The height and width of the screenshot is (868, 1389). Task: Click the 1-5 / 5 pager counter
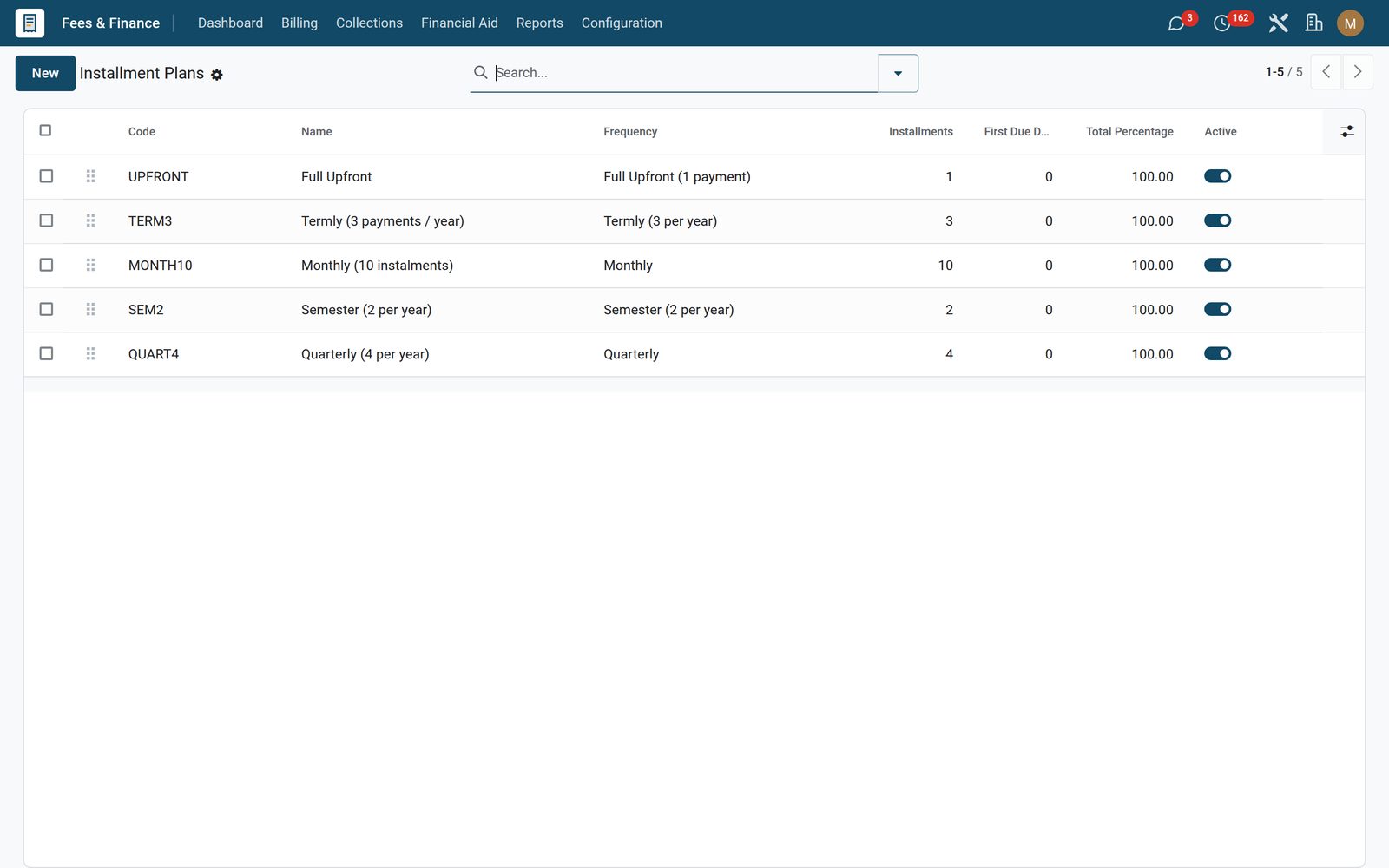tap(1284, 72)
